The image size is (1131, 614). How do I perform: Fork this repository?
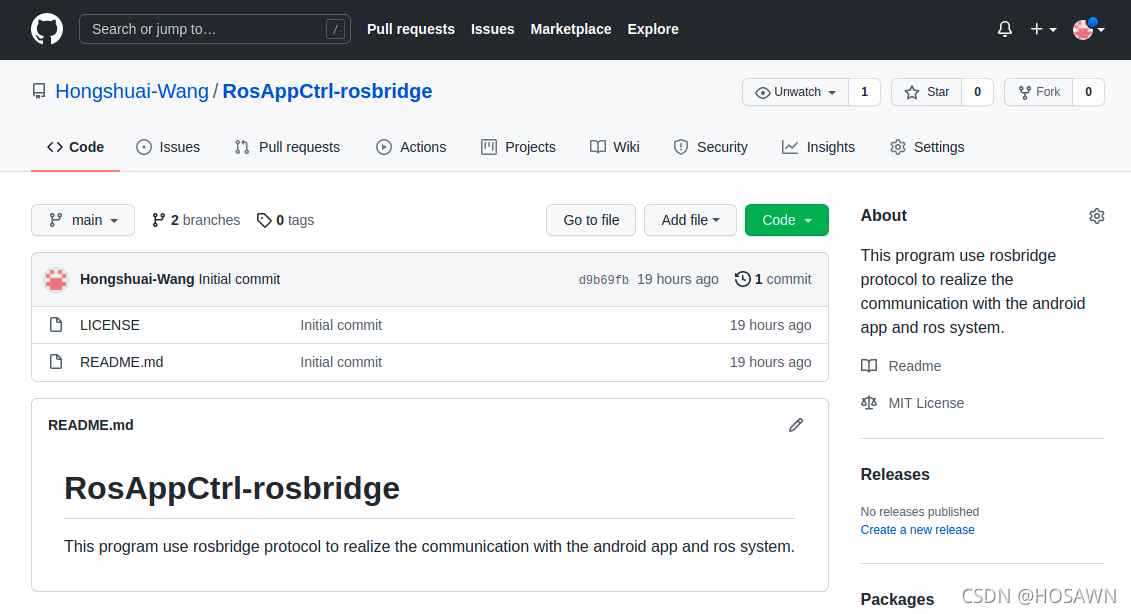coord(1039,92)
